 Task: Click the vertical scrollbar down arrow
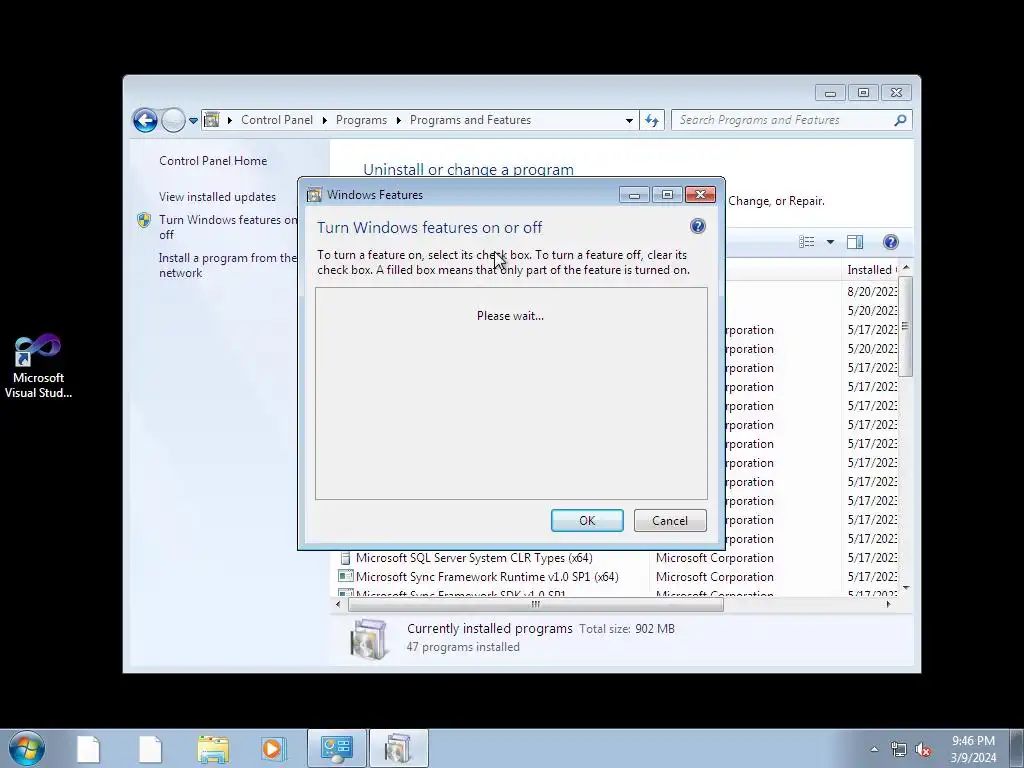pos(906,588)
